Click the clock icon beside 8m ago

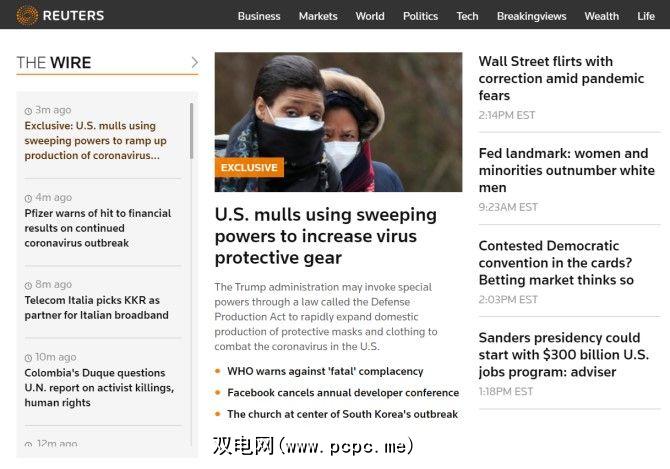pyautogui.click(x=28, y=285)
